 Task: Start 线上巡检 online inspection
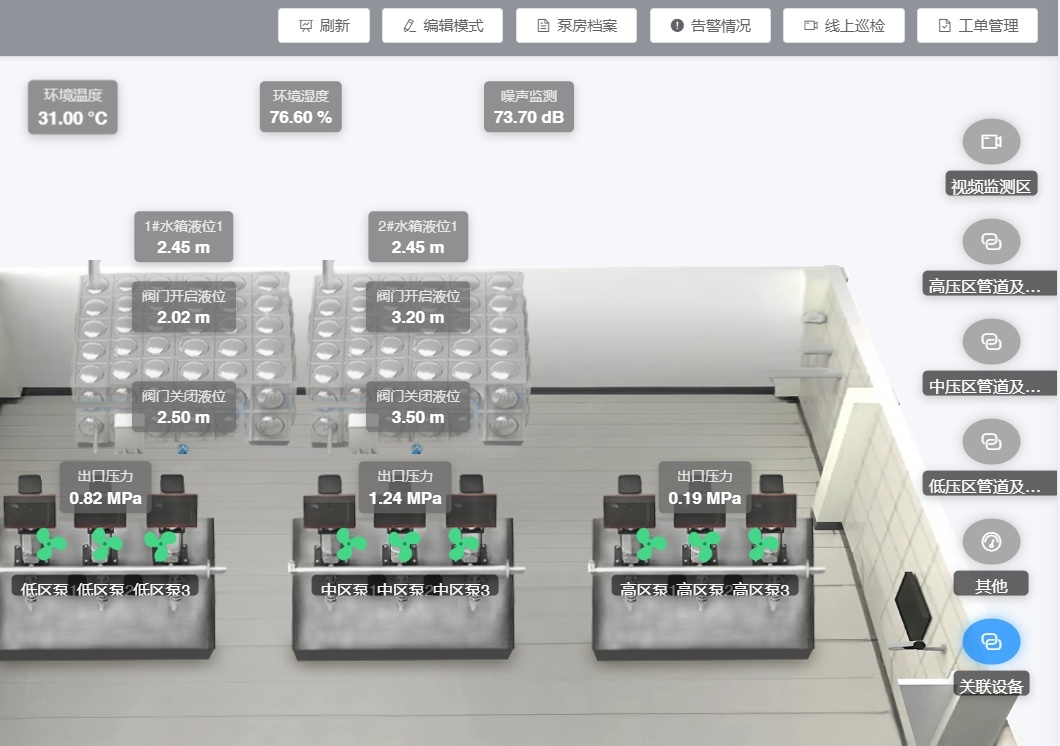click(844, 26)
